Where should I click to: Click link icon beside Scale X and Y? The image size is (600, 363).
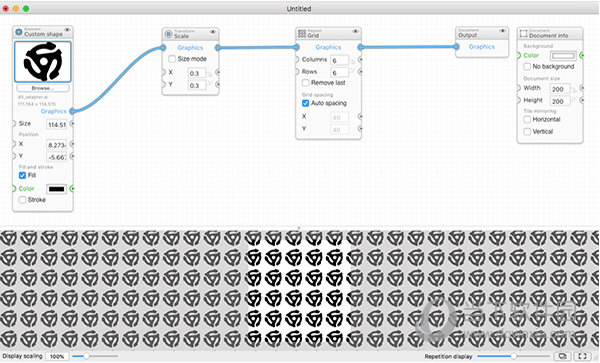(x=210, y=78)
